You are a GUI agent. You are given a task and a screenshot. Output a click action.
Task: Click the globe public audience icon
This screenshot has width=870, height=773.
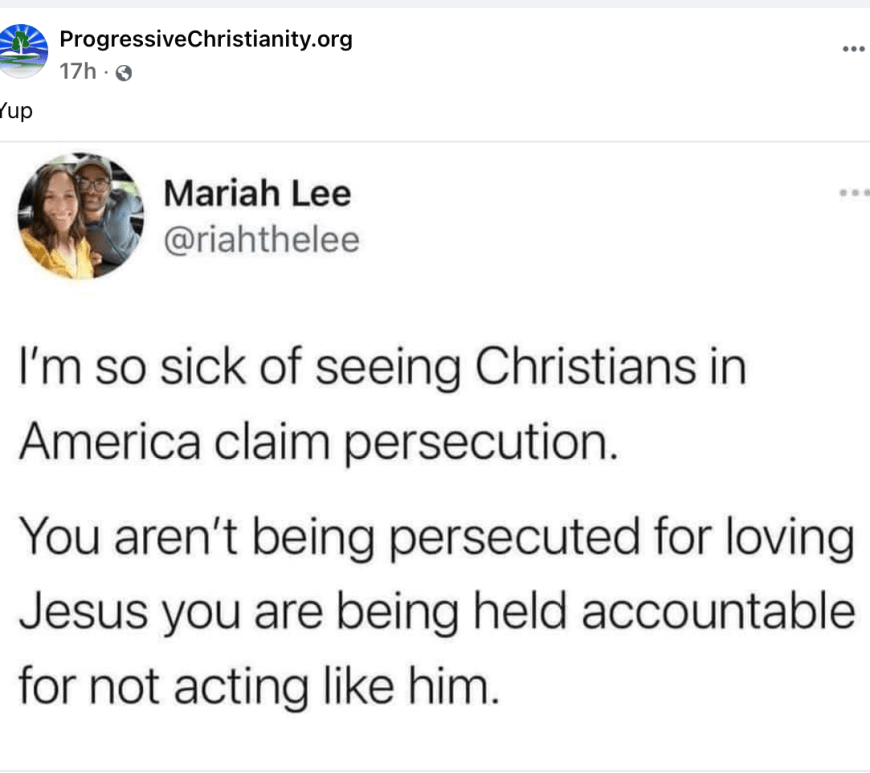tap(124, 73)
